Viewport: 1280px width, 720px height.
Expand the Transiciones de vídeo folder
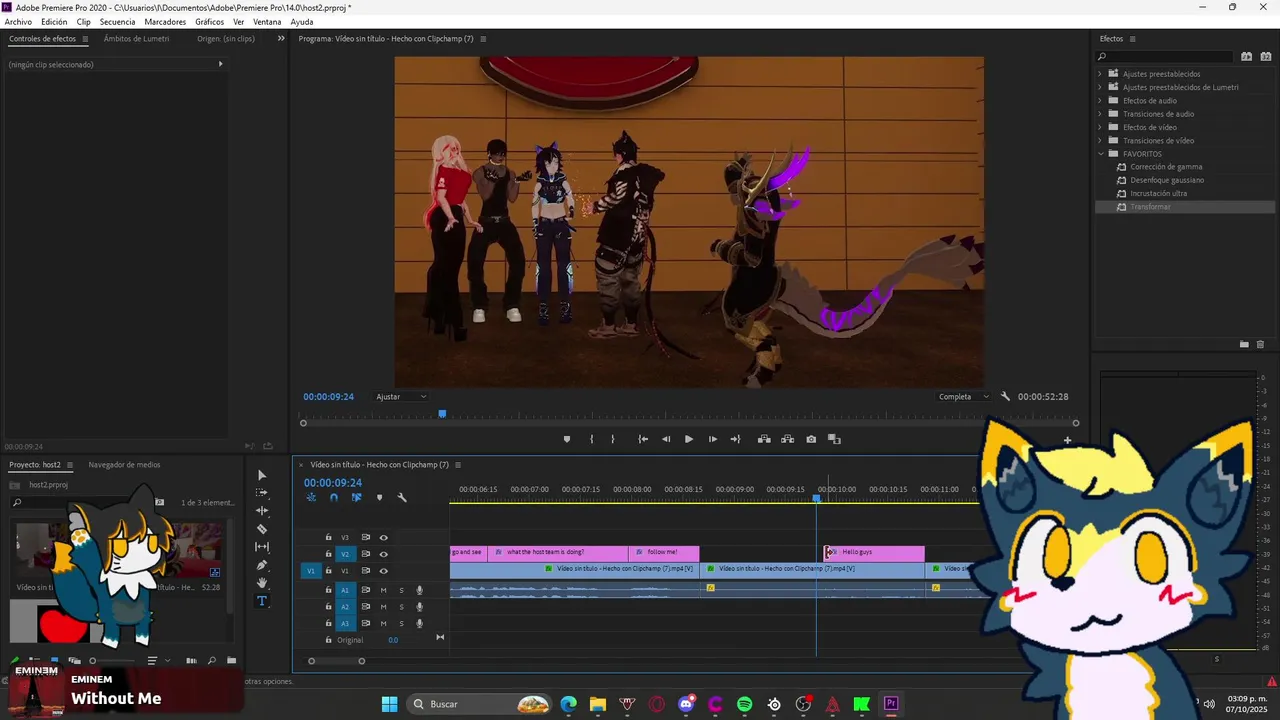[x=1100, y=141]
